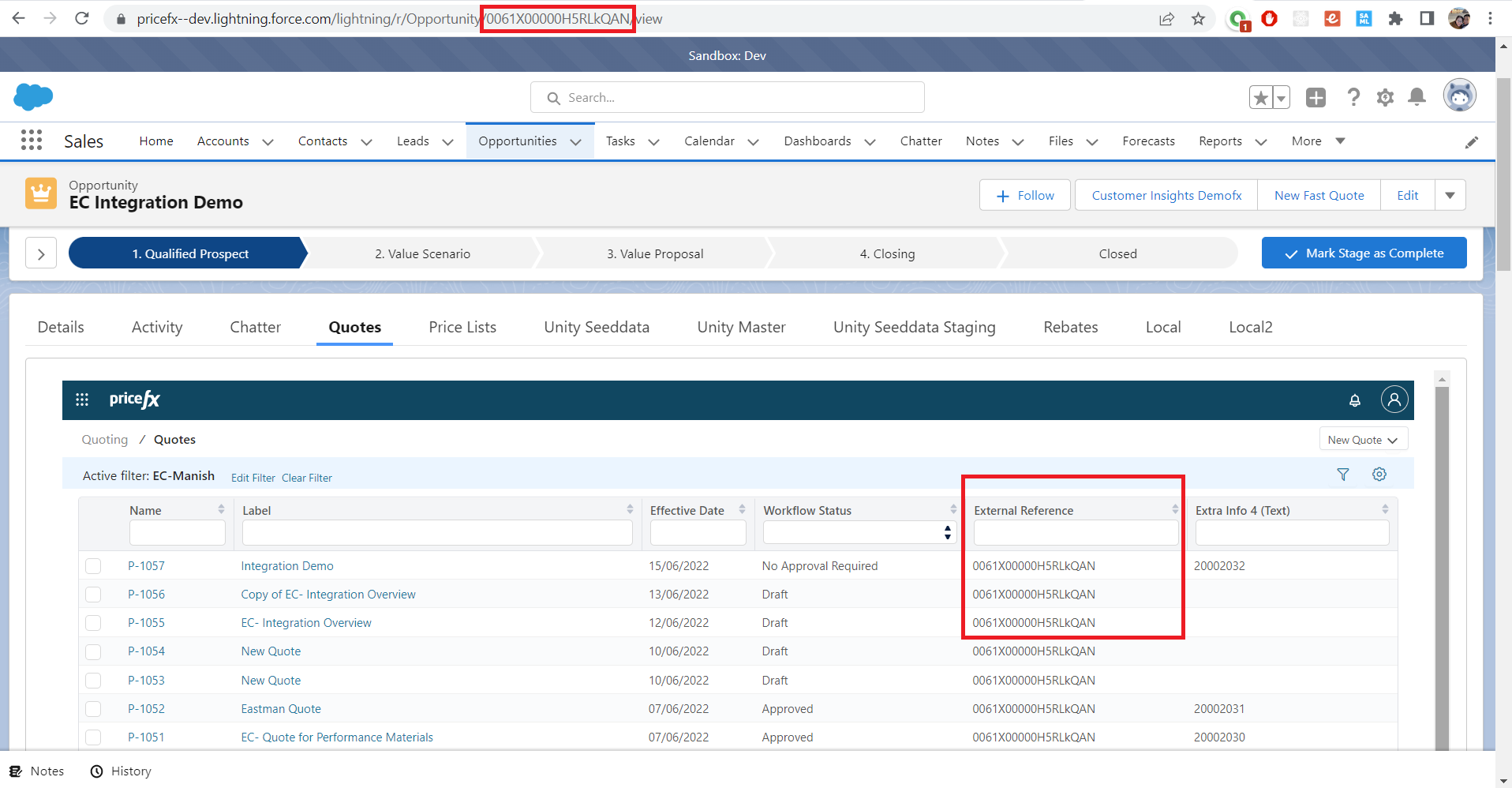Open the Salesforce App Launcher grid
This screenshot has height=788, width=1512.
(32, 141)
